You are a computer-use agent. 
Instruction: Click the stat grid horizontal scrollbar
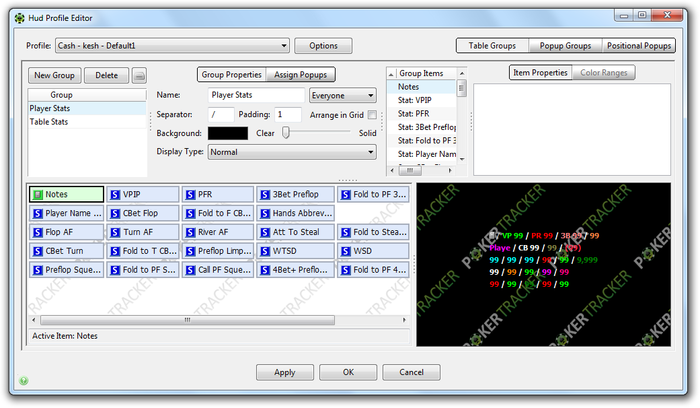[188, 320]
